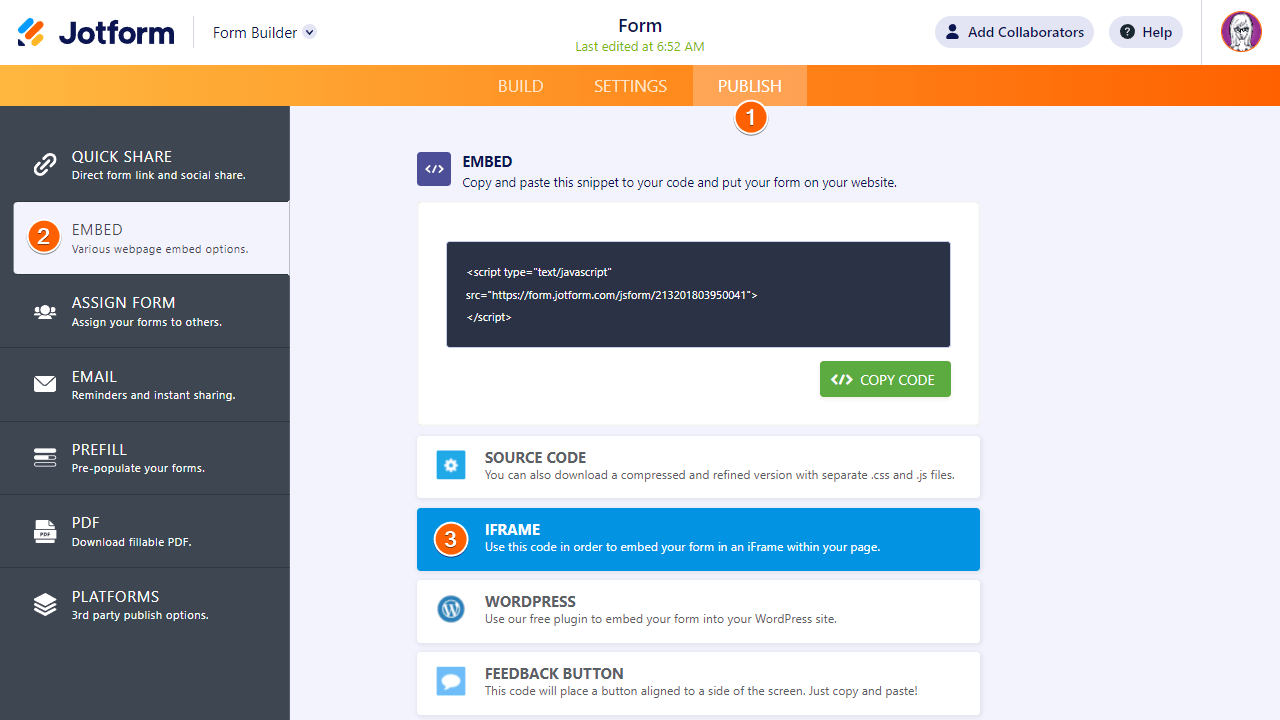Click the Embed code icon in header
1280x720 pixels.
434,169
